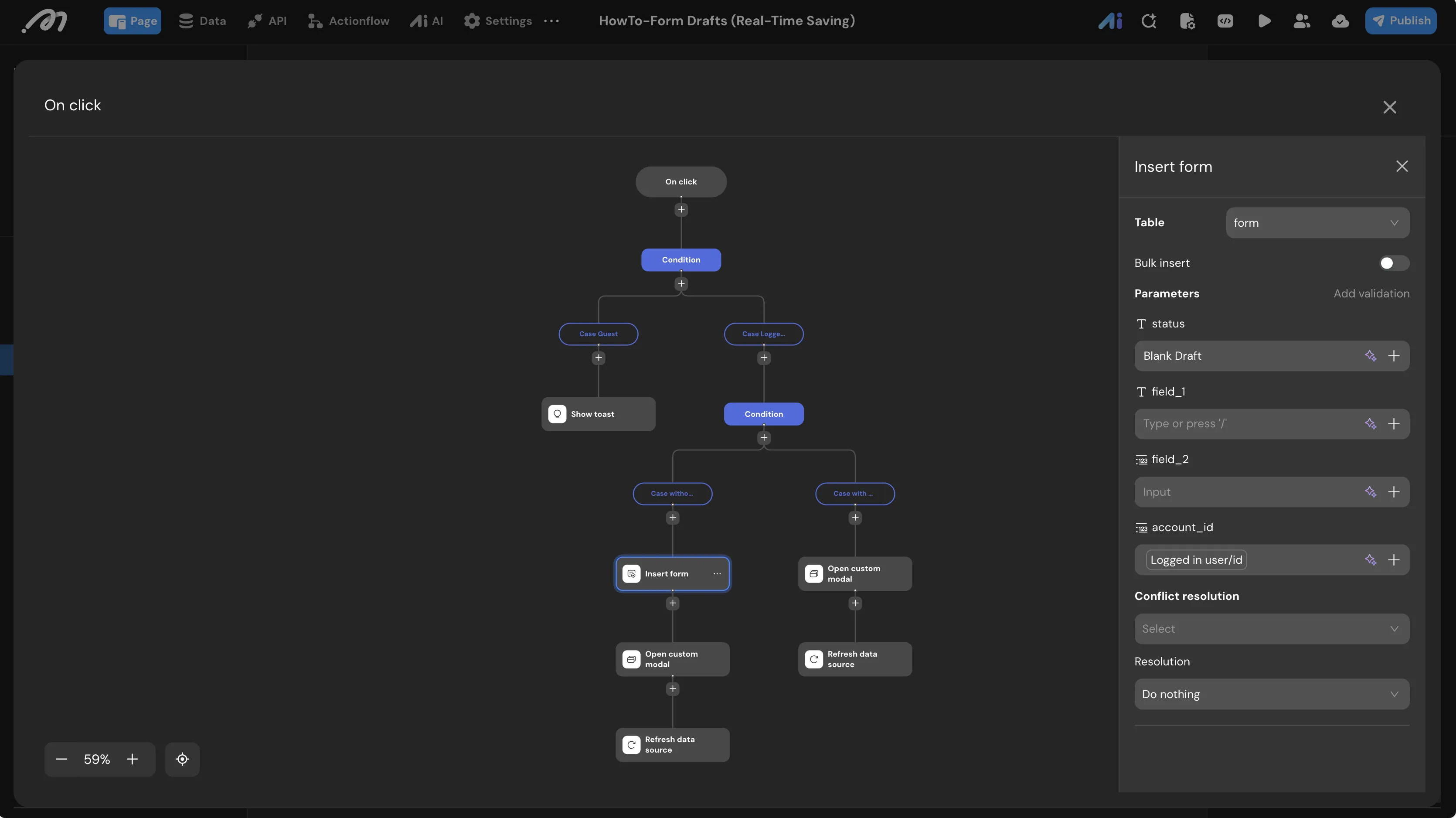Image resolution: width=1456 pixels, height=818 pixels.
Task: Select the top Condition node
Action: point(681,259)
